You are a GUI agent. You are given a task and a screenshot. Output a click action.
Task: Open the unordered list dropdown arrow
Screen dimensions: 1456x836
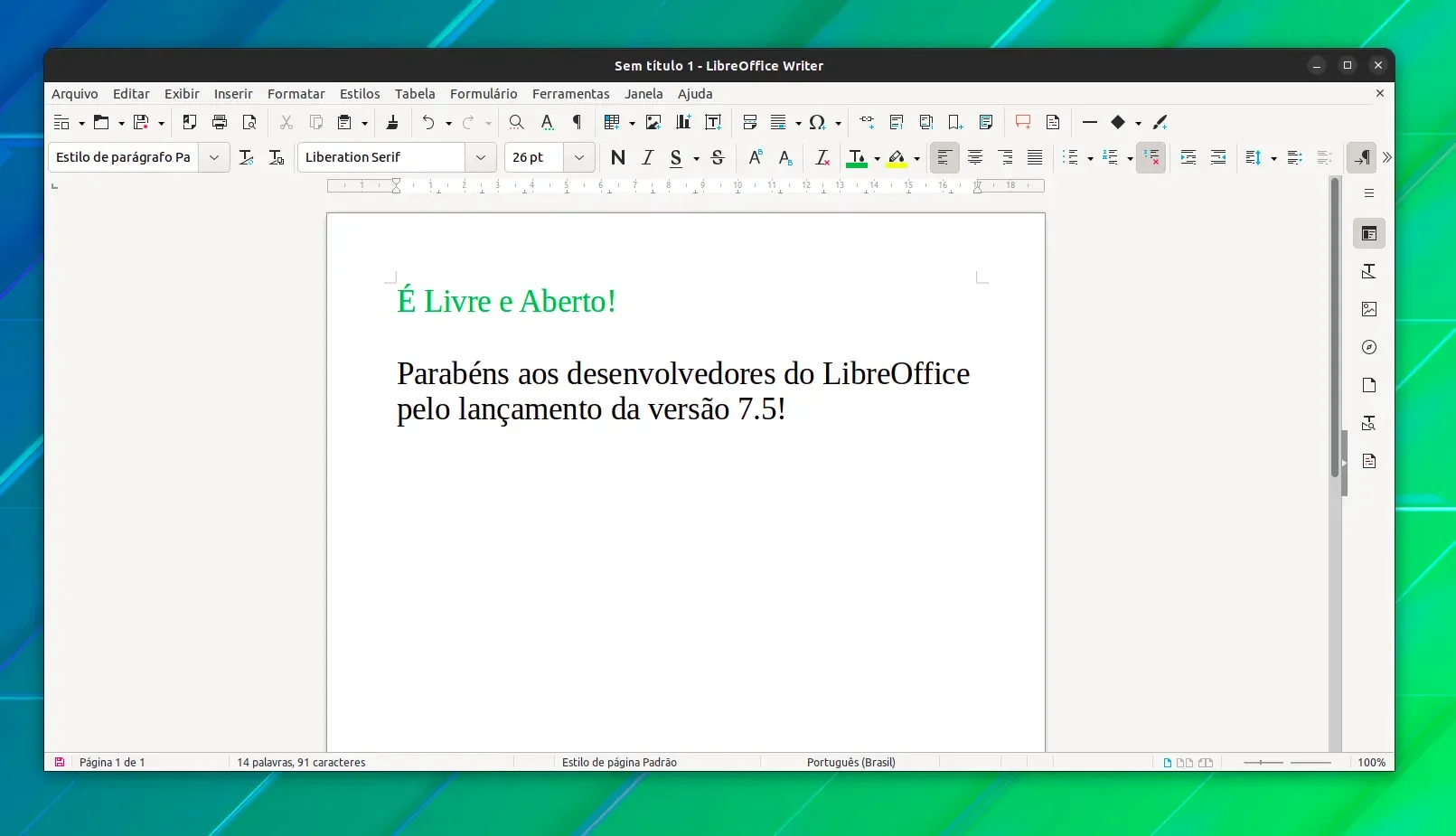pos(1090,158)
